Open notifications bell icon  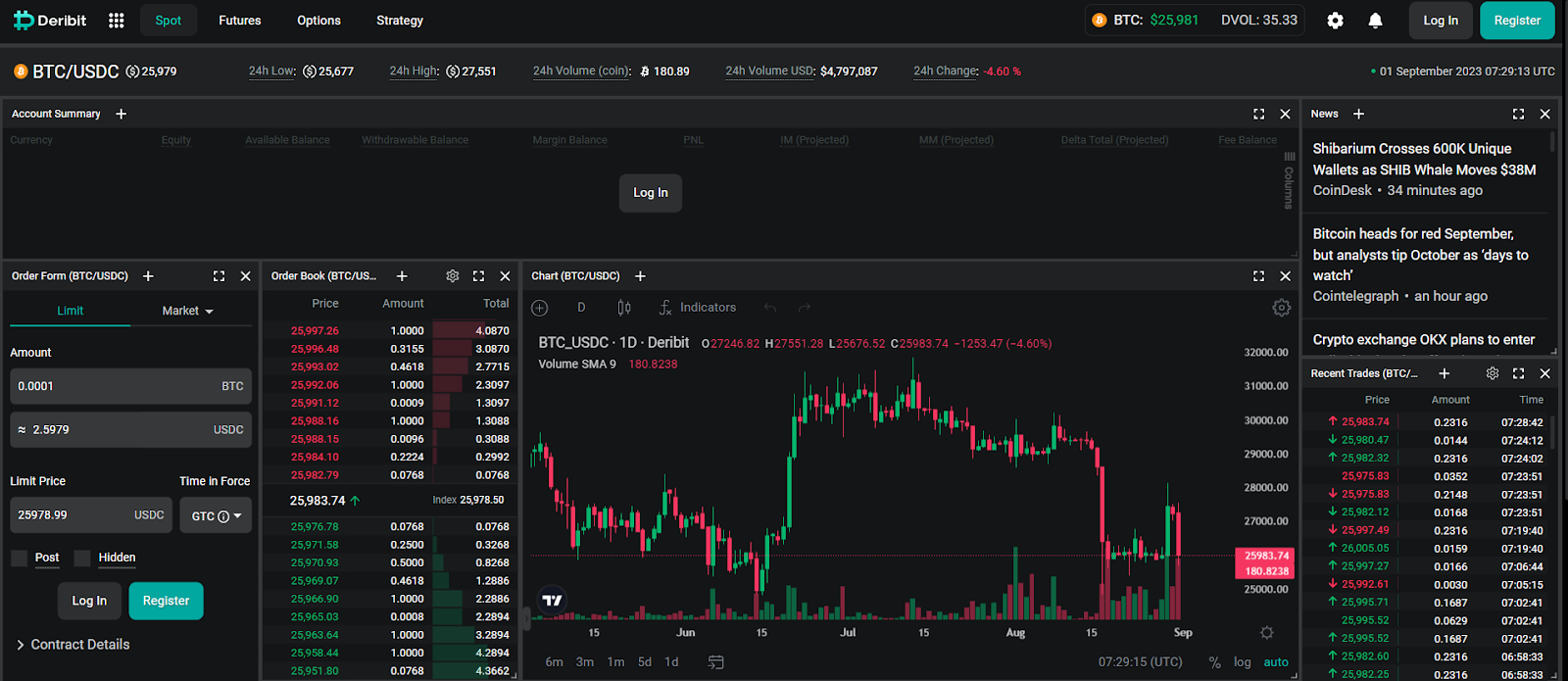coord(1375,21)
